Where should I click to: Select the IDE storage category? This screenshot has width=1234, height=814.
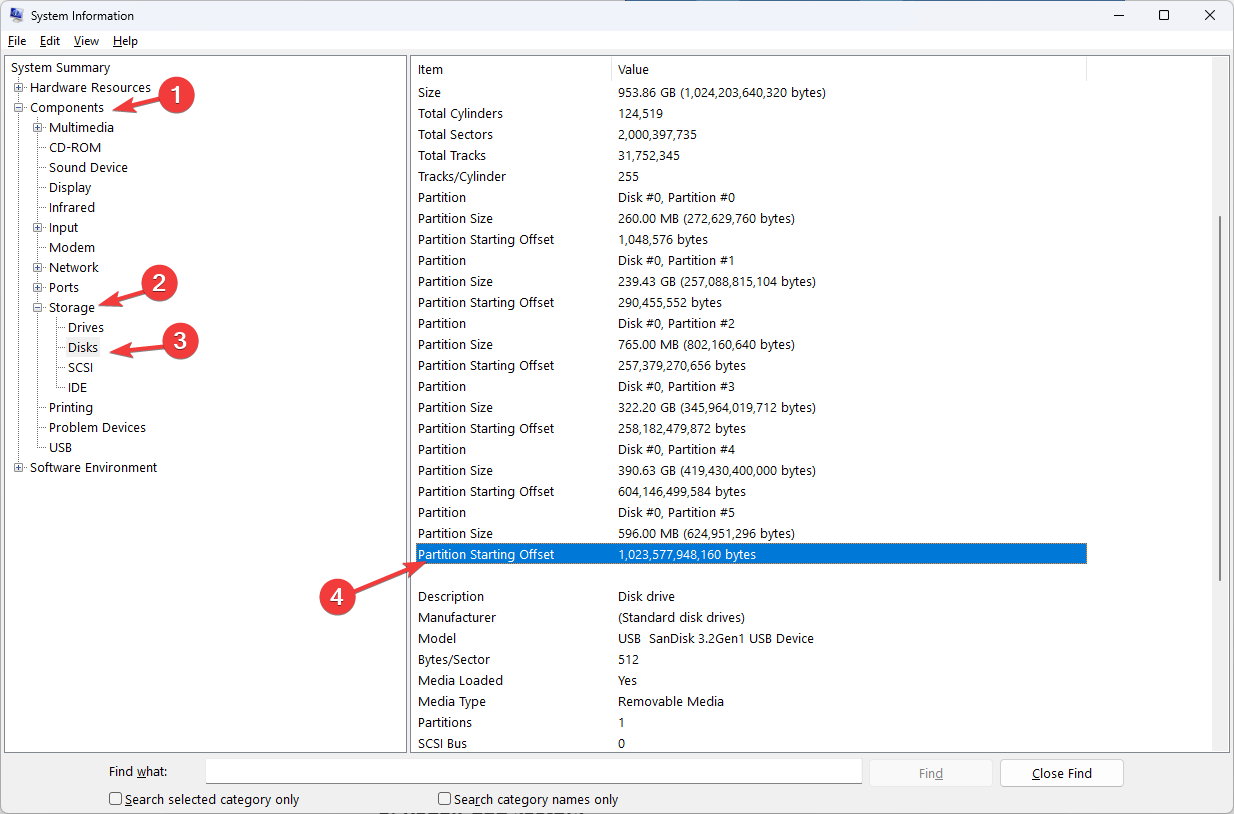coord(76,387)
